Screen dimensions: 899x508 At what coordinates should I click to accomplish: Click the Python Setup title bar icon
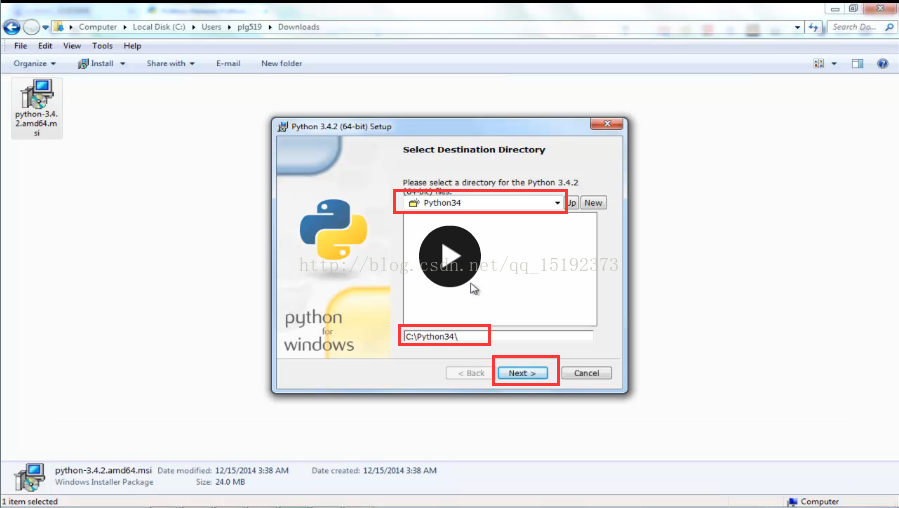click(x=283, y=127)
